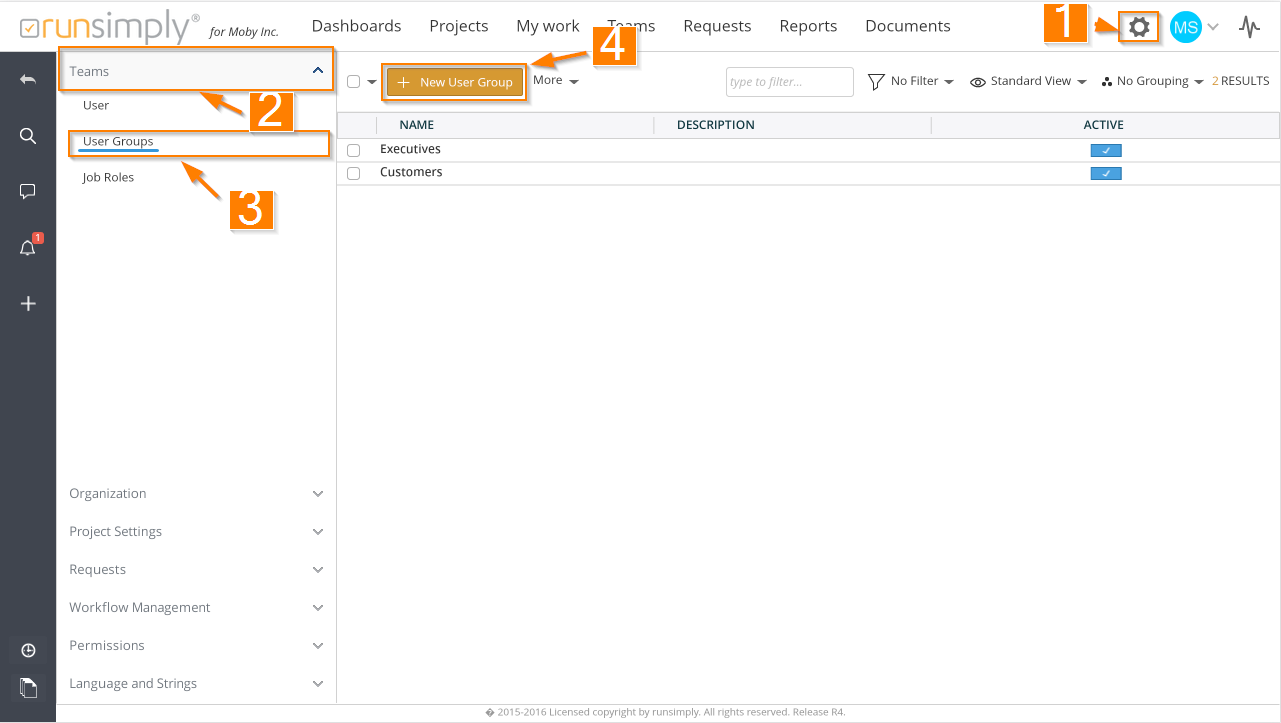The width and height of the screenshot is (1281, 723).
Task: Check the Customers row checkbox
Action: [353, 173]
